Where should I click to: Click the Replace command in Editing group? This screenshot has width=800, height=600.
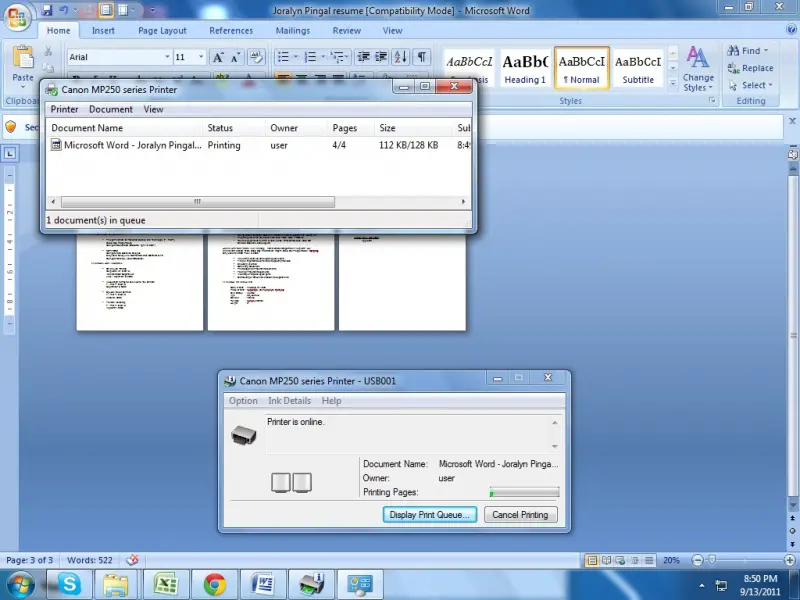(751, 68)
